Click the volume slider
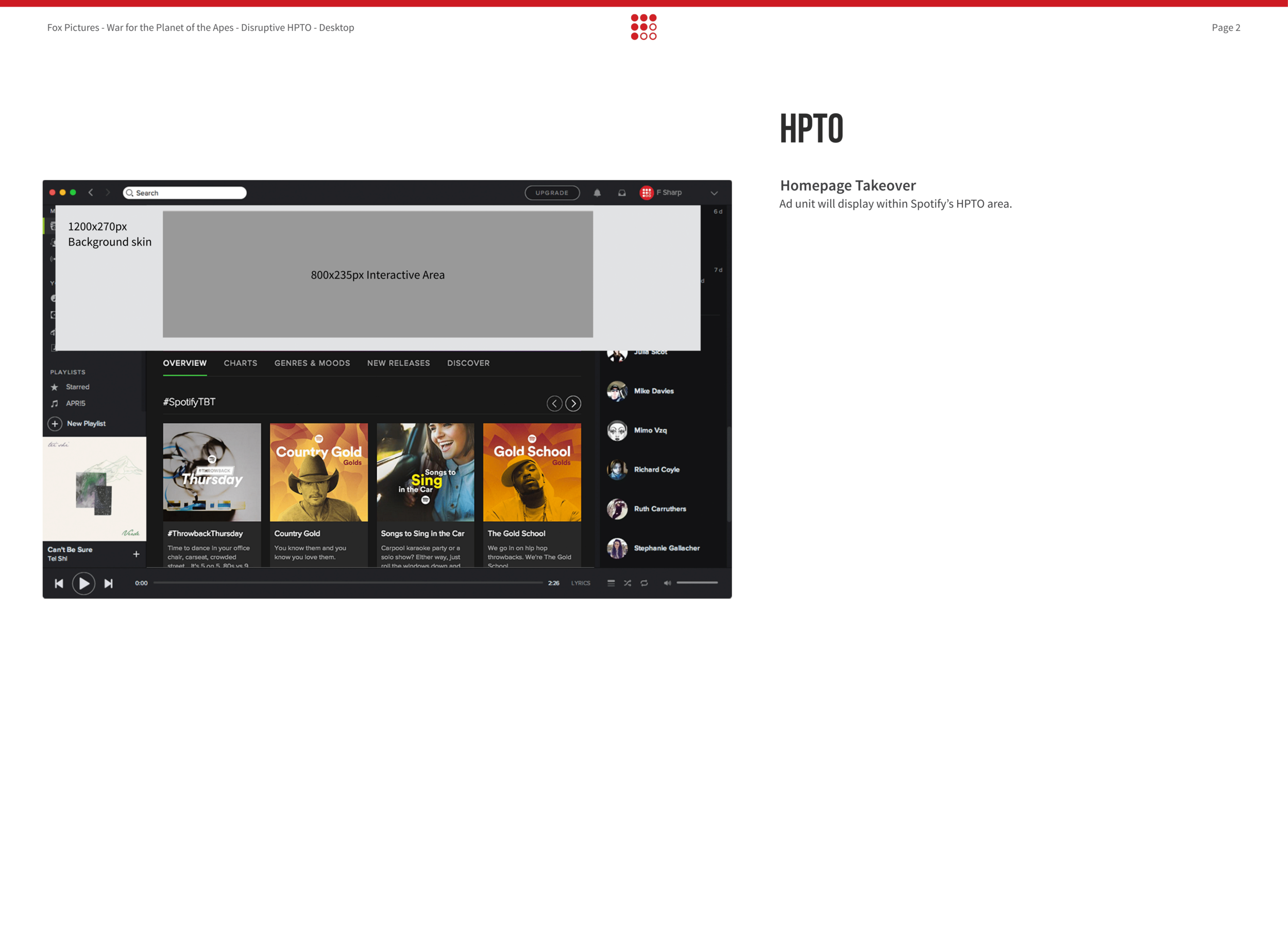Screen dimensions: 1288x944 [697, 583]
